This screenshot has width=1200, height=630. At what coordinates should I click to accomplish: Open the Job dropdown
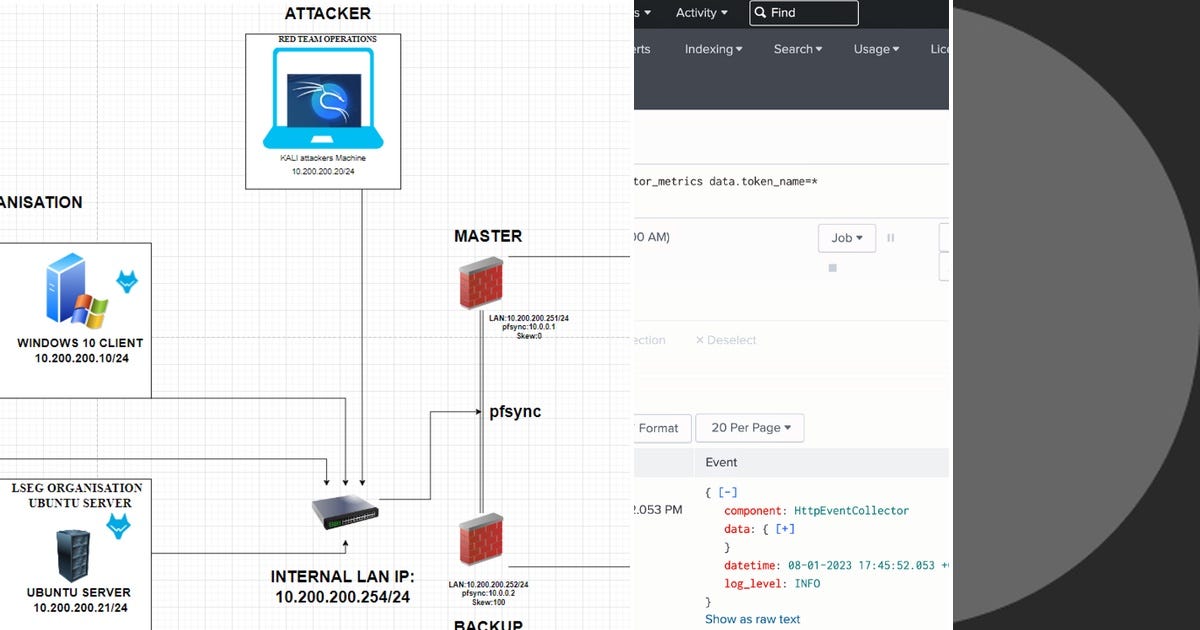coord(845,238)
